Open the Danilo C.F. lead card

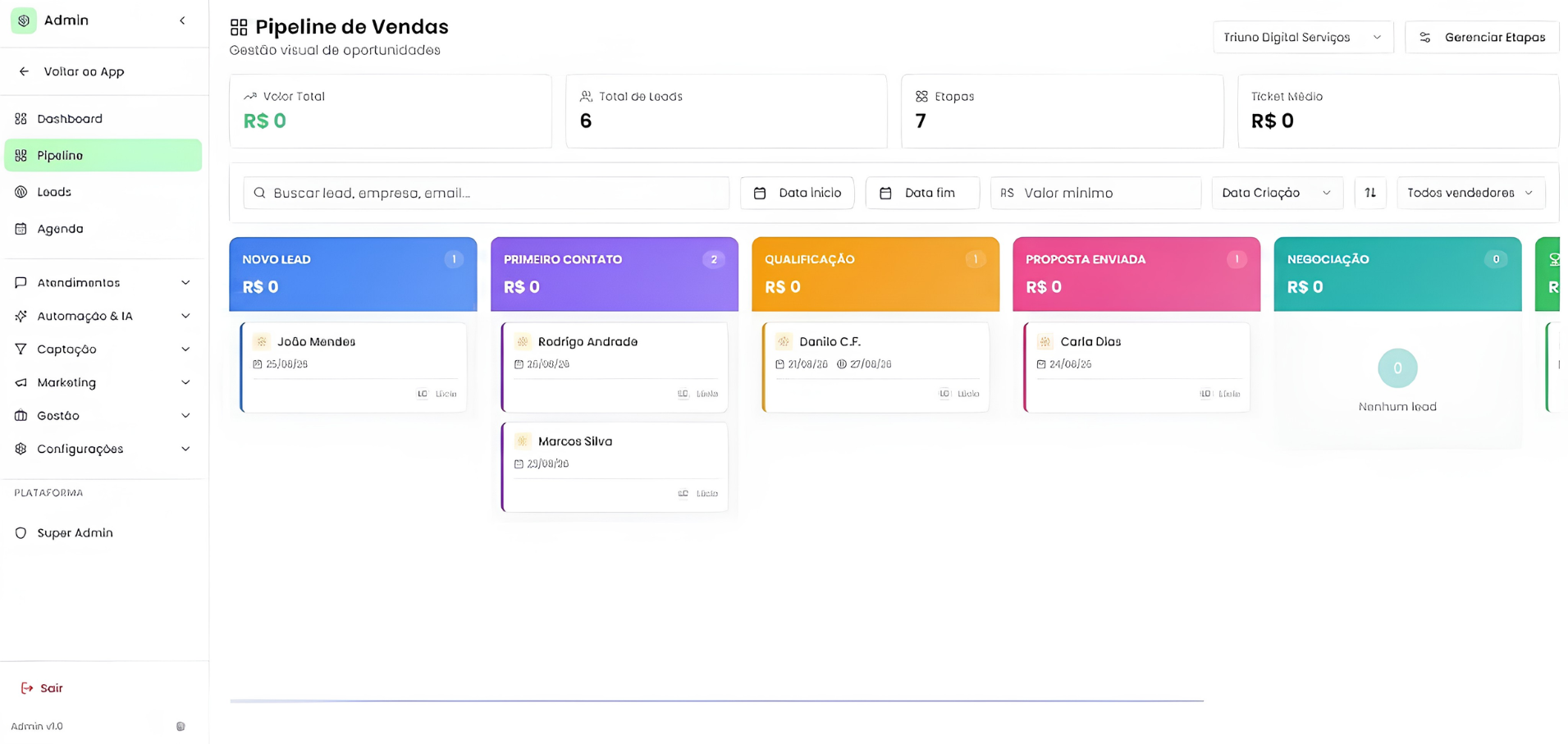pyautogui.click(x=875, y=367)
